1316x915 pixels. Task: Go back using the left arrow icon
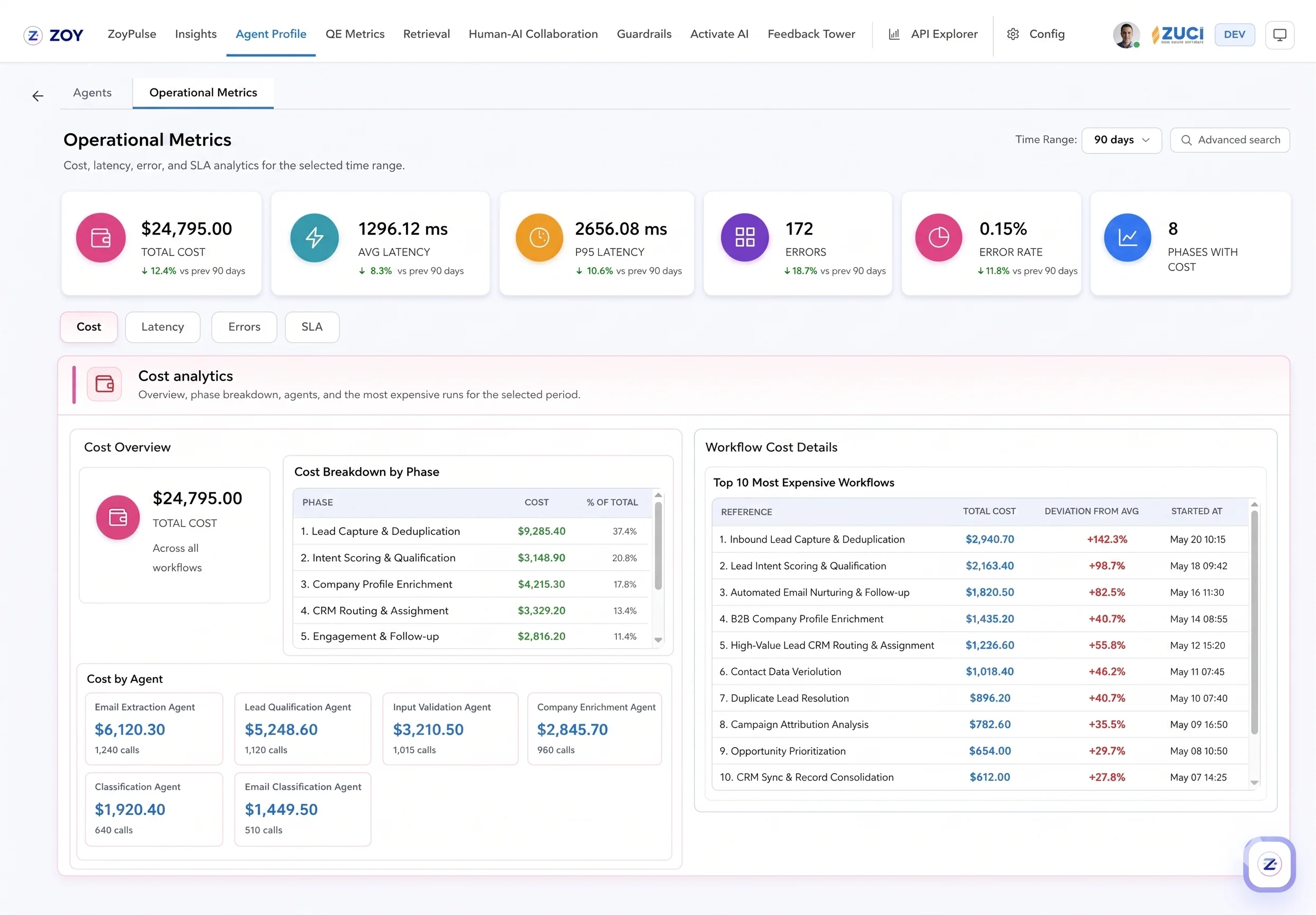pyautogui.click(x=38, y=96)
